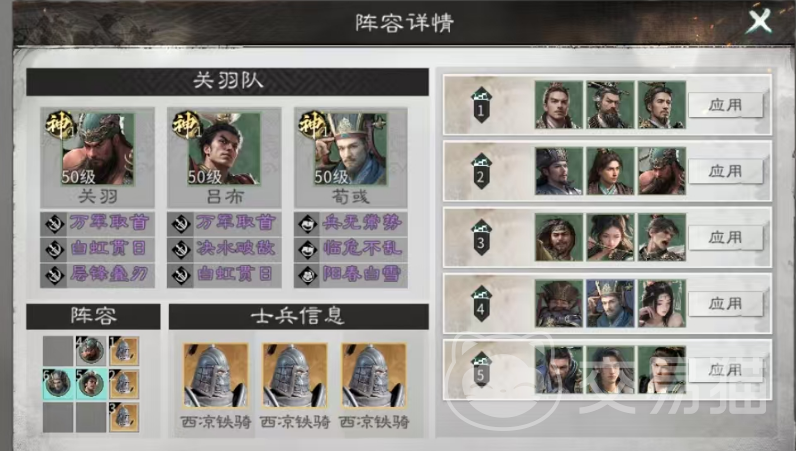Open 关羽's 万军取首 skill
The width and height of the screenshot is (796, 451).
[97, 223]
